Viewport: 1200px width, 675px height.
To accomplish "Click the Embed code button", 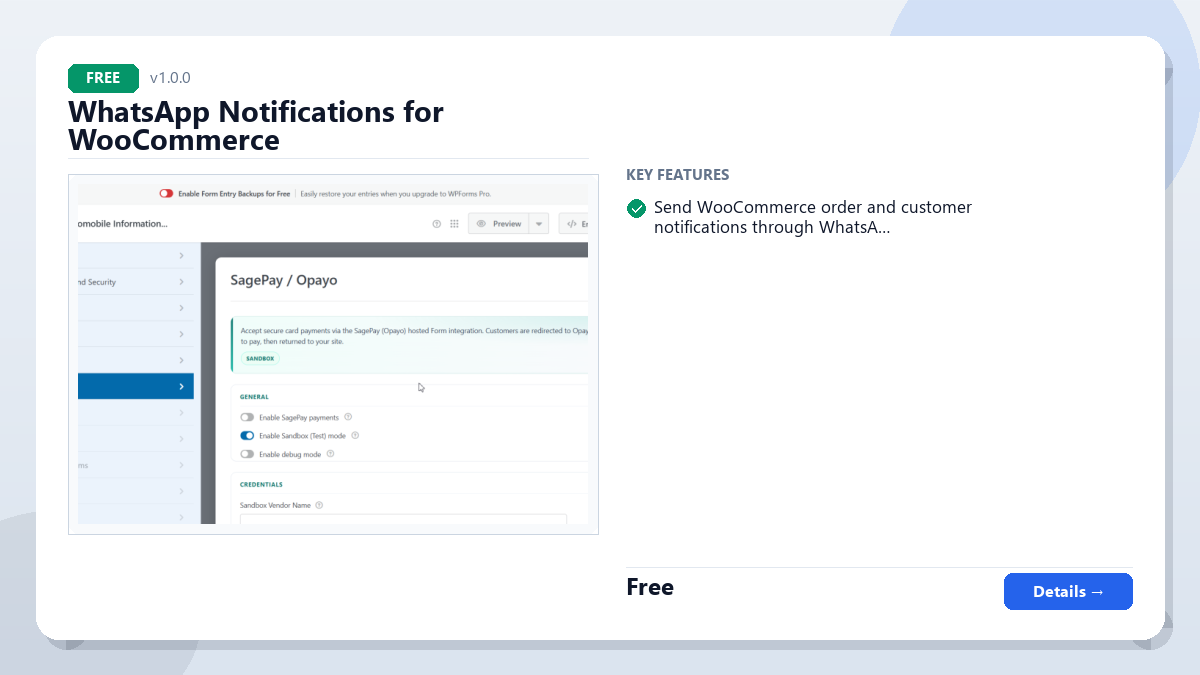I will 573,224.
